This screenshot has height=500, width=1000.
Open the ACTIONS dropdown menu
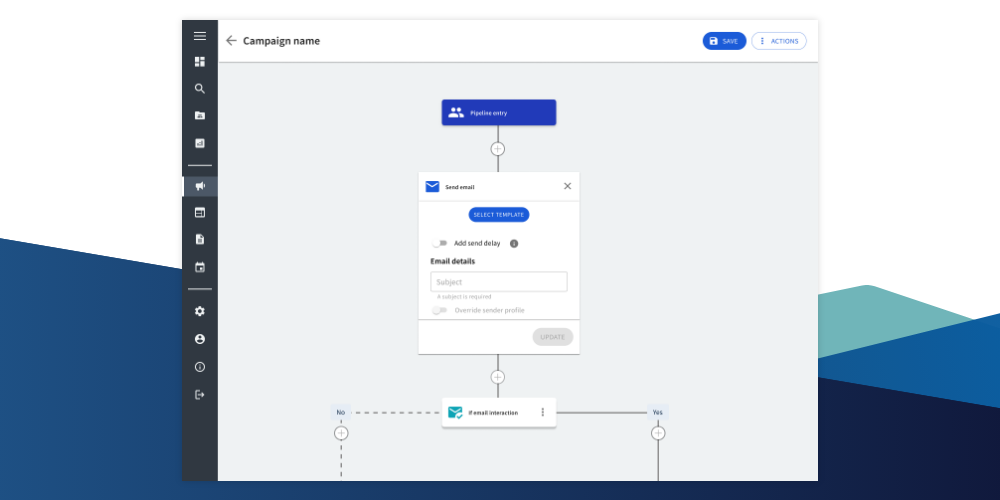click(778, 41)
